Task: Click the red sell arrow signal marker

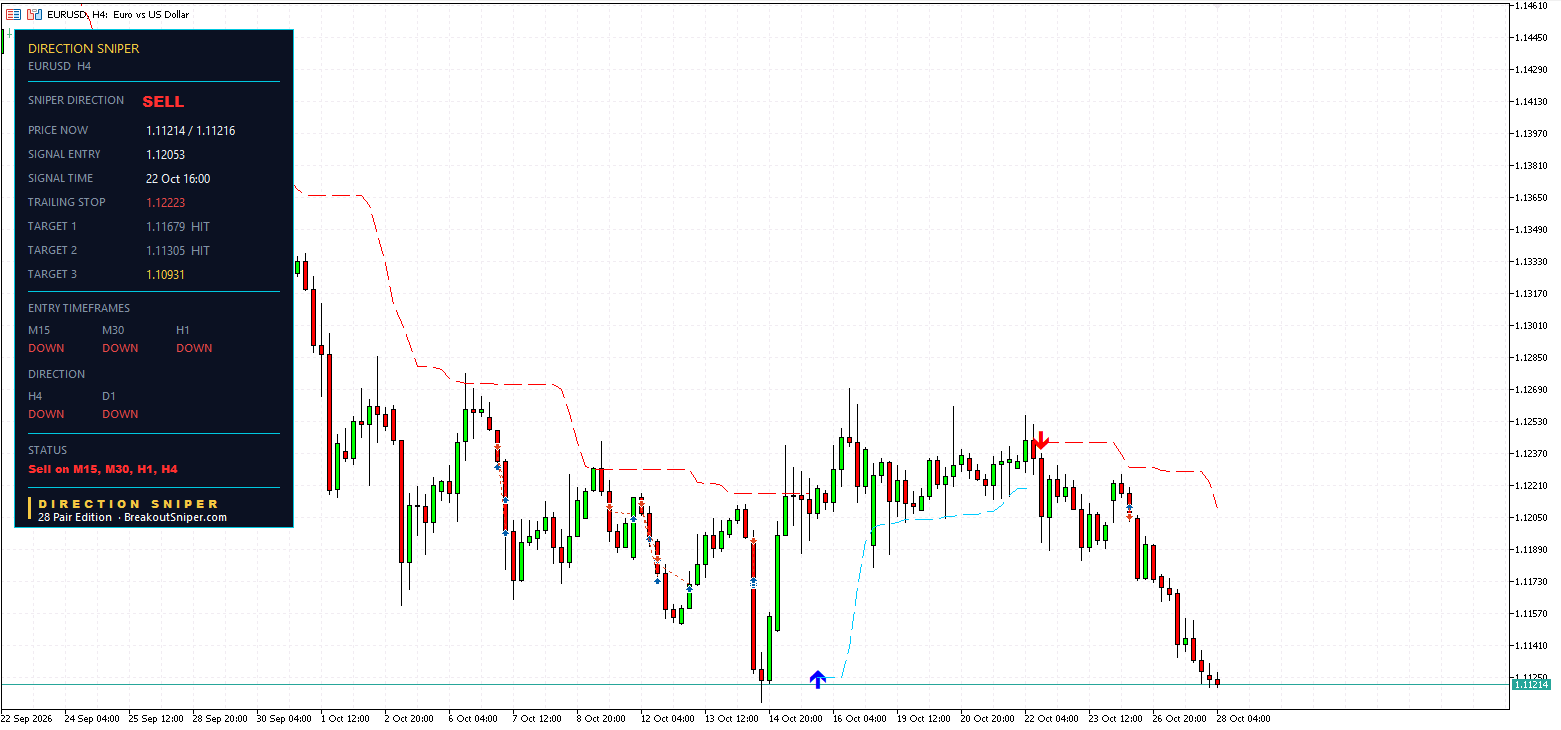Action: tap(1041, 440)
